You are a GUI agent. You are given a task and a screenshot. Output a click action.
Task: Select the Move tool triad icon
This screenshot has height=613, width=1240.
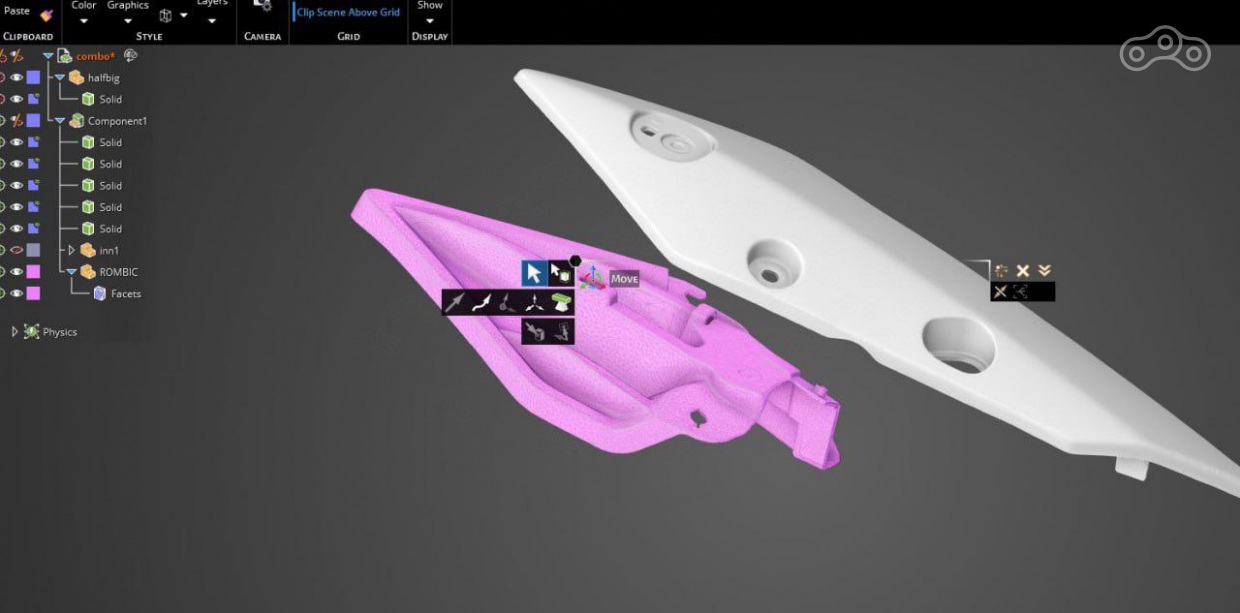pos(591,278)
